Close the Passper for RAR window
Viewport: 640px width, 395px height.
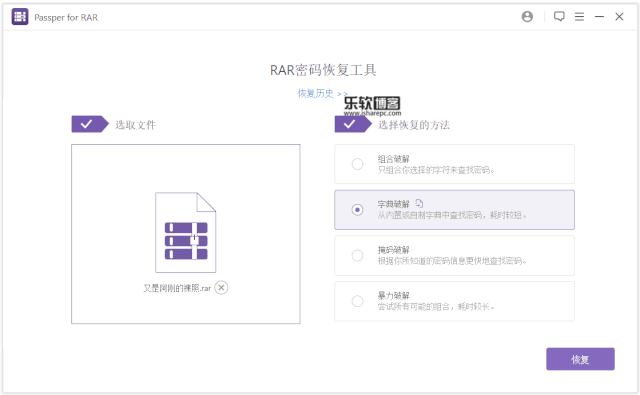click(x=619, y=17)
